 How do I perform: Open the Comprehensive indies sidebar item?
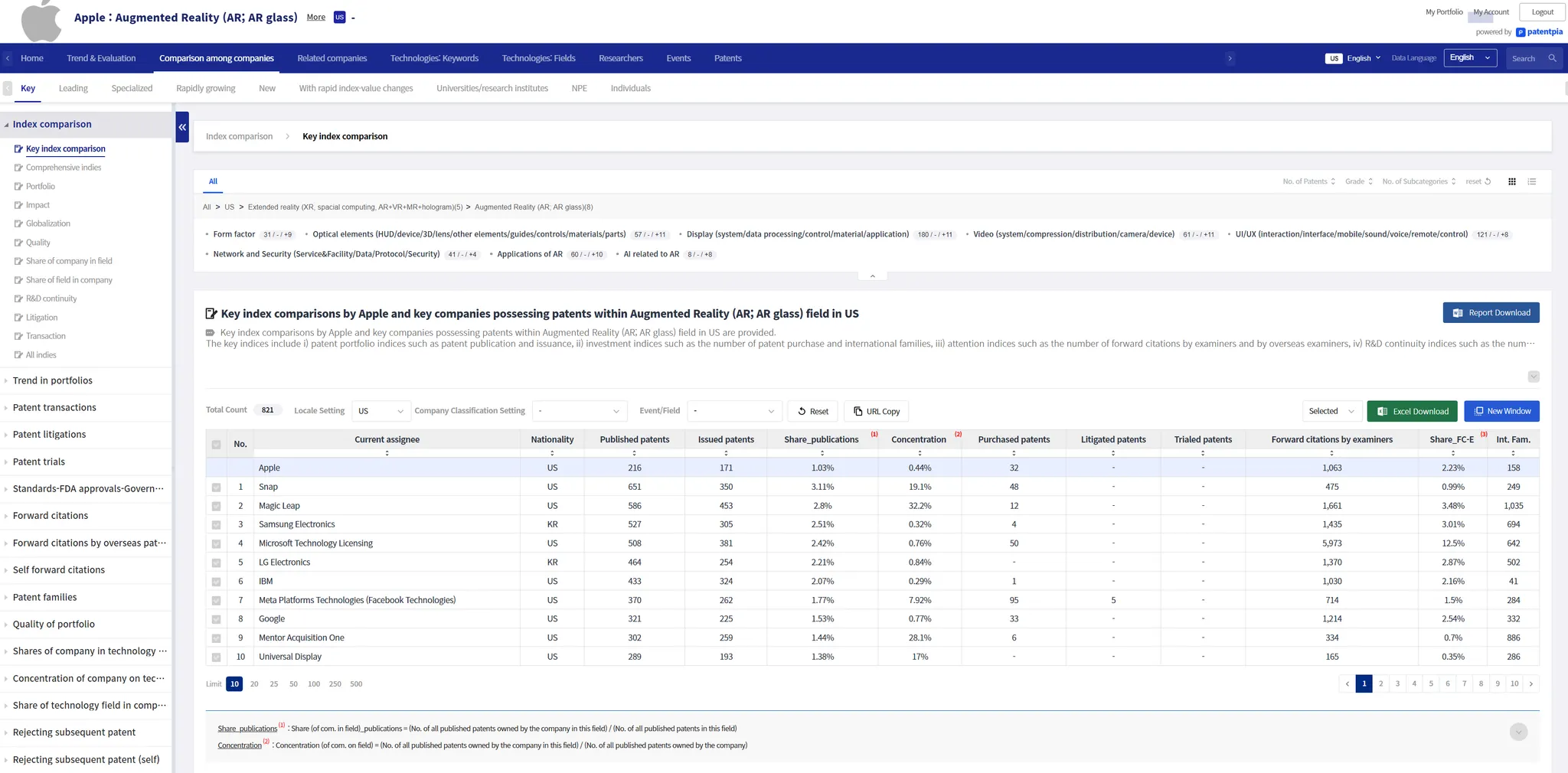[x=63, y=168]
